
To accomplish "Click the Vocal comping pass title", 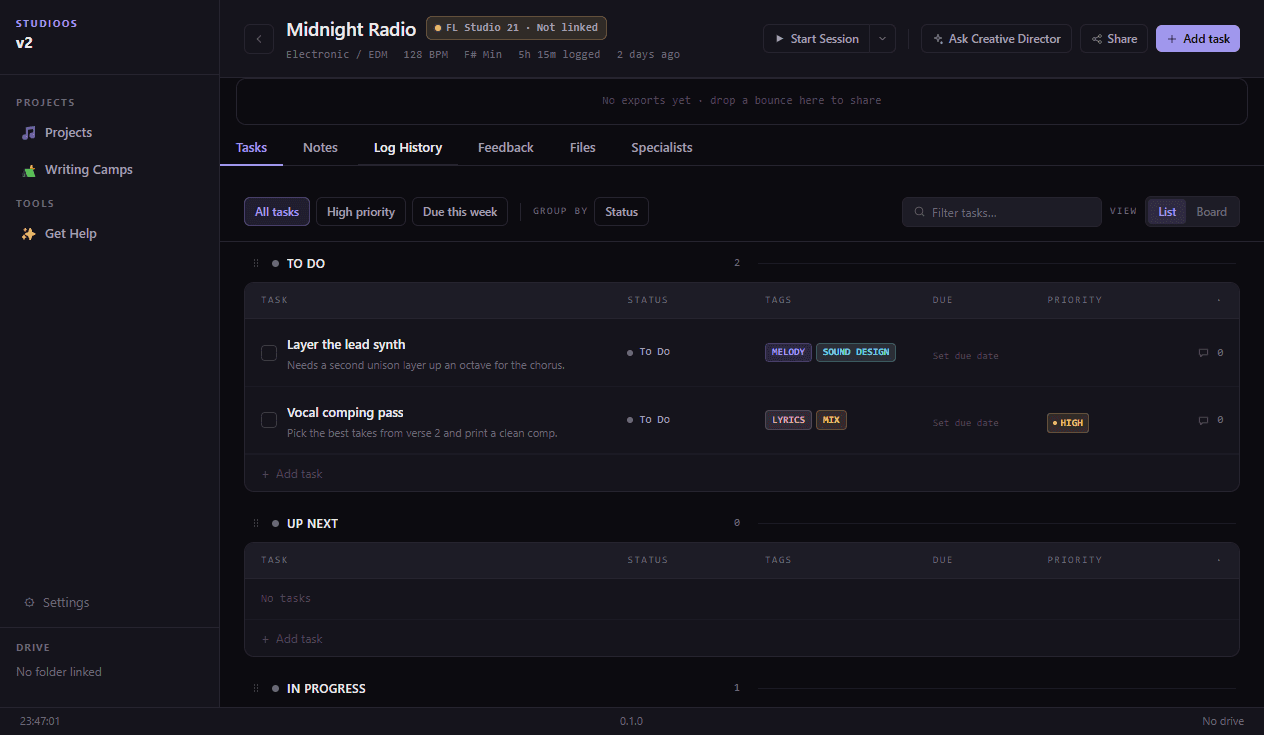I will pos(345,413).
